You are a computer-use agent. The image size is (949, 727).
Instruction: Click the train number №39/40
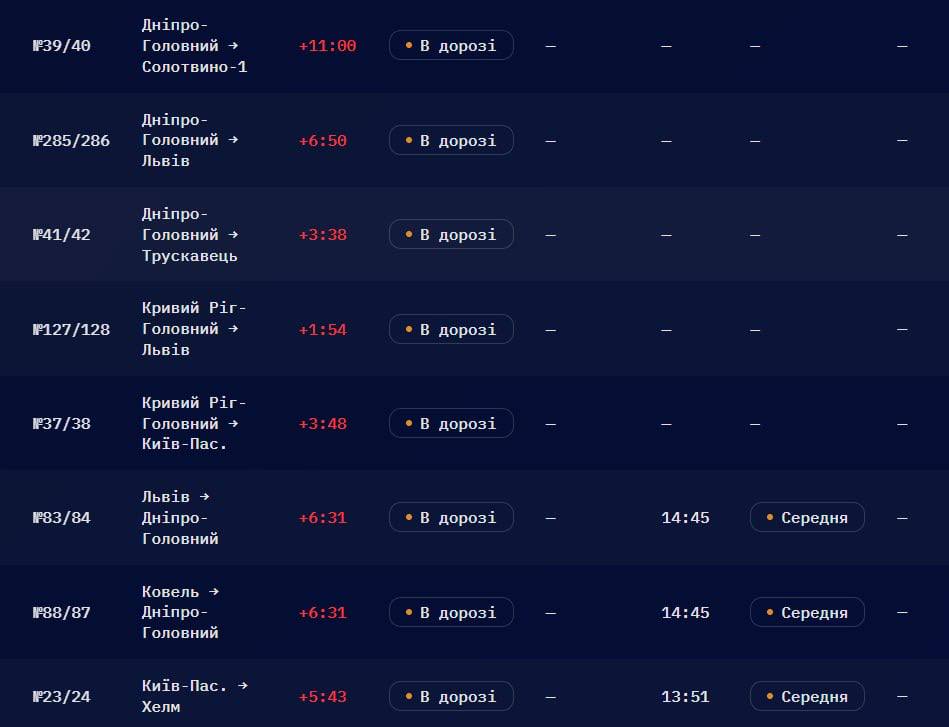(x=62, y=46)
